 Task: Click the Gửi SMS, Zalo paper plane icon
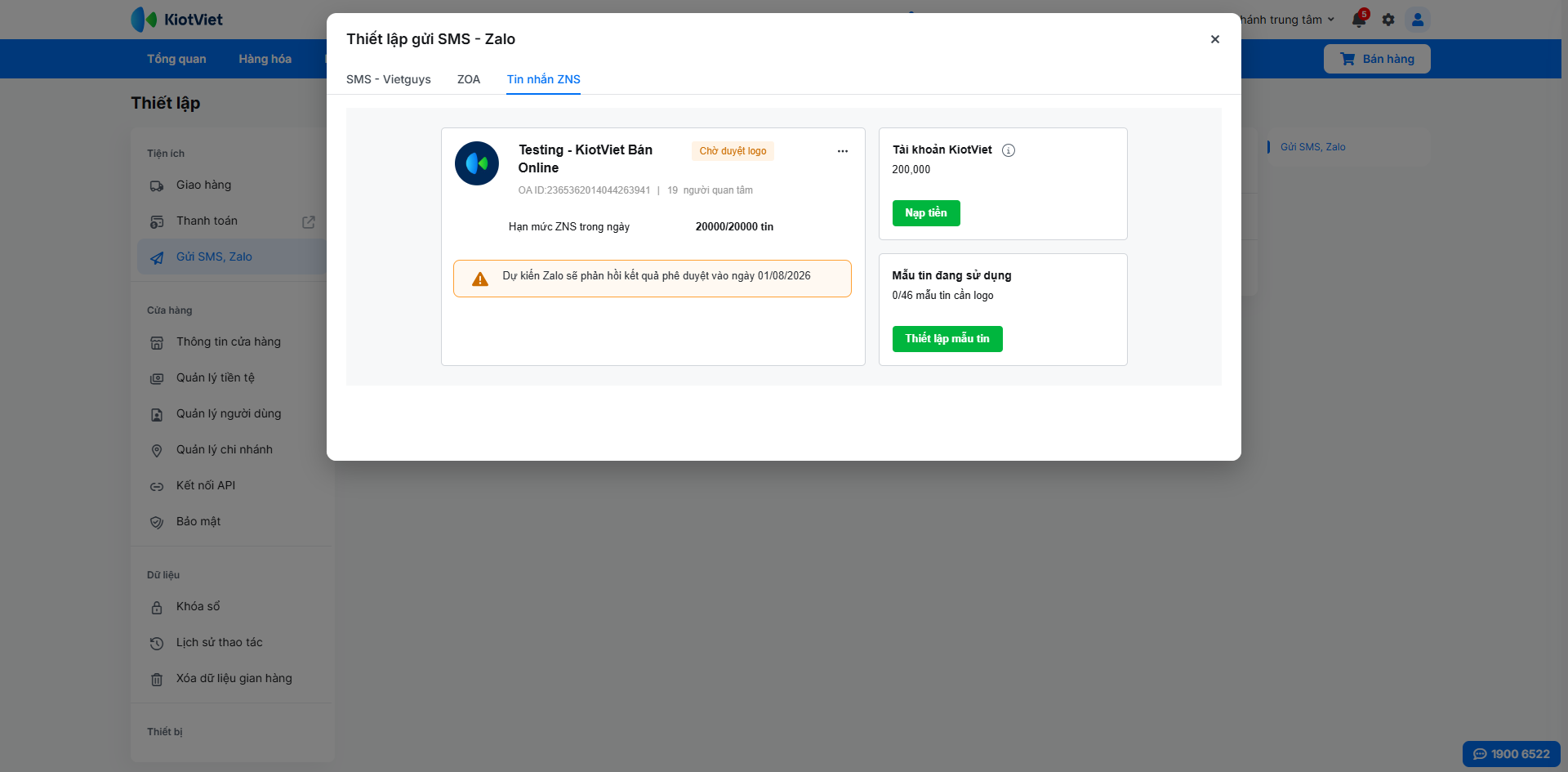point(157,258)
